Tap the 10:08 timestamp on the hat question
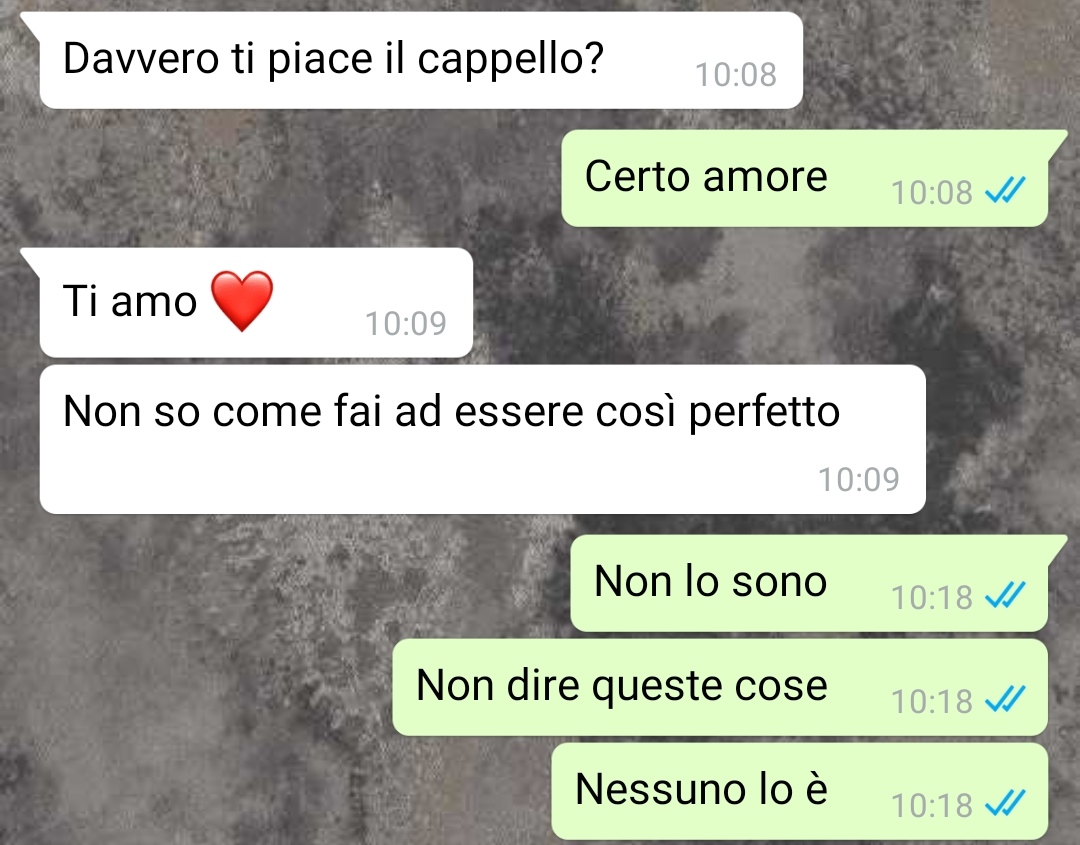 click(736, 74)
